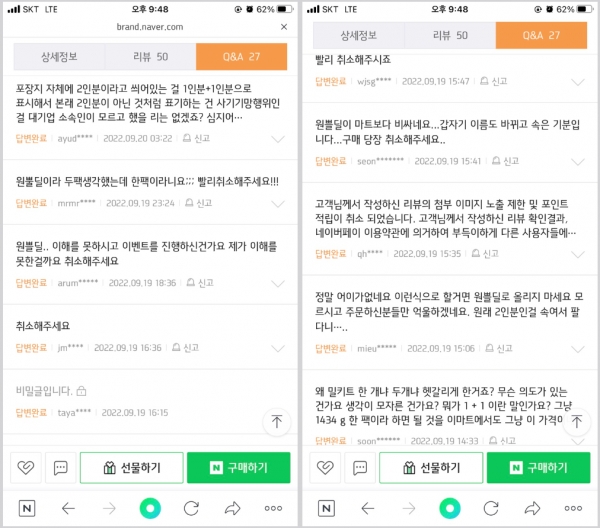
Task: Close the brand.naver.com page with X
Action: [284, 27]
